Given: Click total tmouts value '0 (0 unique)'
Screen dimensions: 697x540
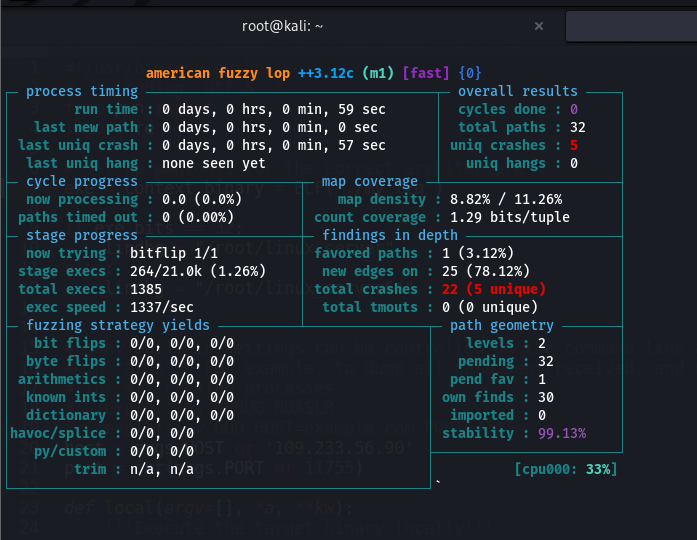Looking at the screenshot, I should pos(490,308).
